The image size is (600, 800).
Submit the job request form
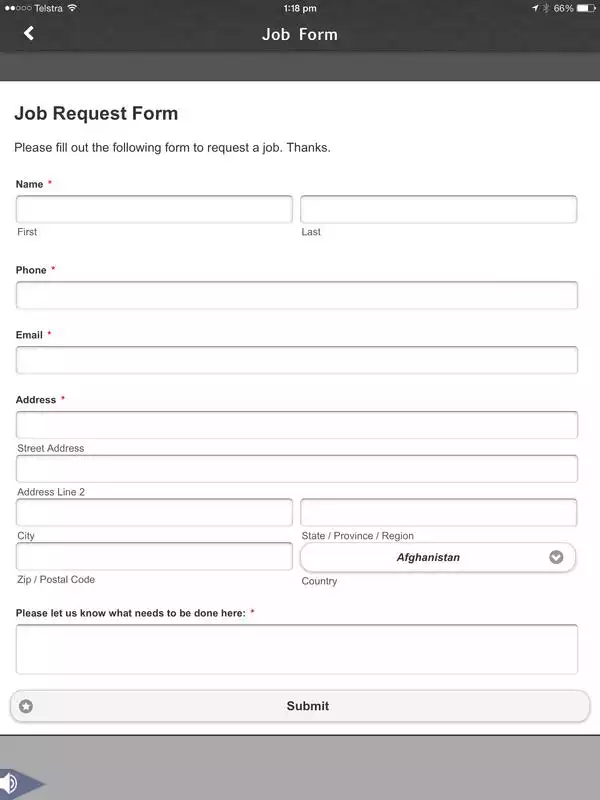click(x=300, y=706)
